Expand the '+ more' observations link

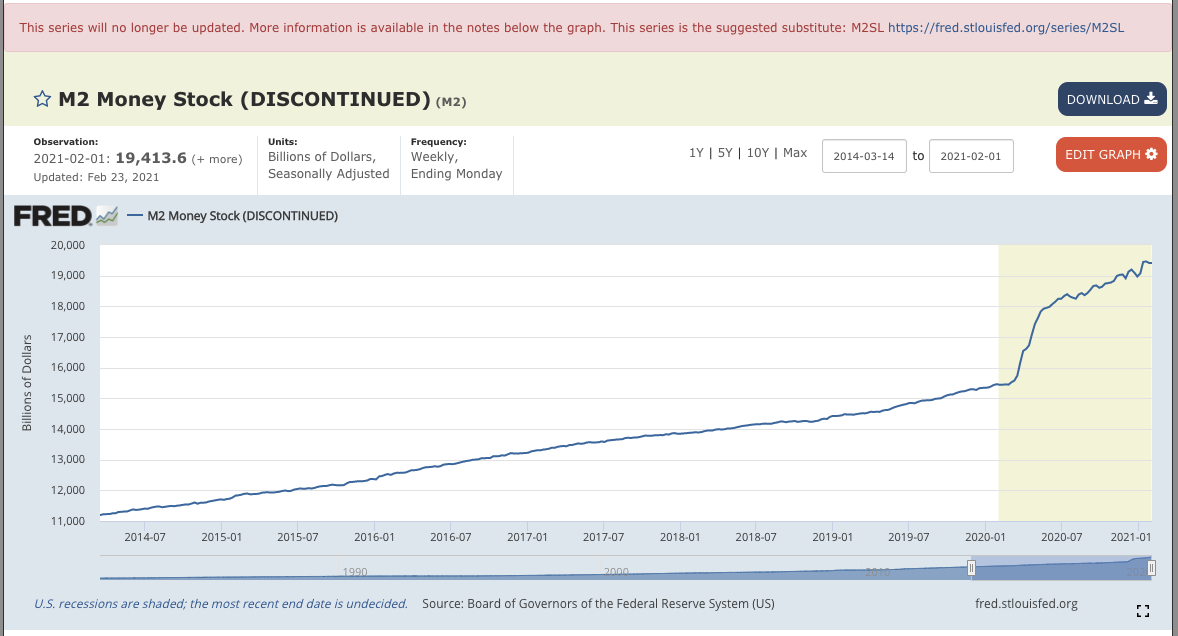tap(217, 159)
